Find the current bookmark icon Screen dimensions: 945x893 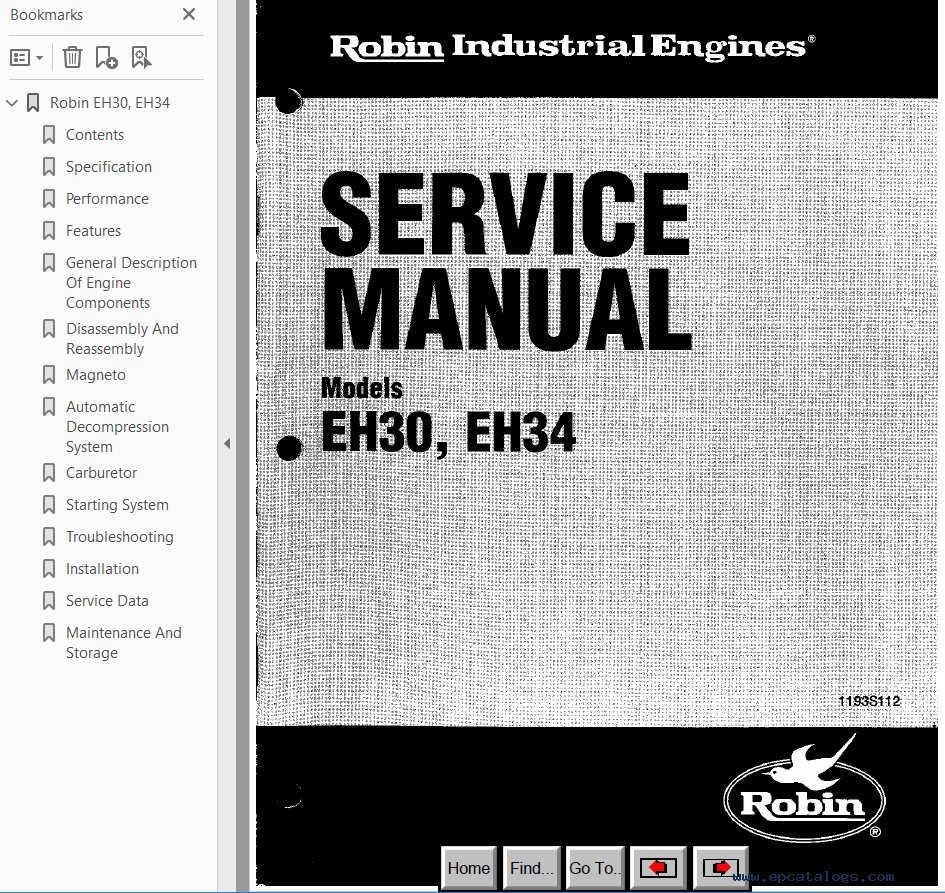[141, 58]
